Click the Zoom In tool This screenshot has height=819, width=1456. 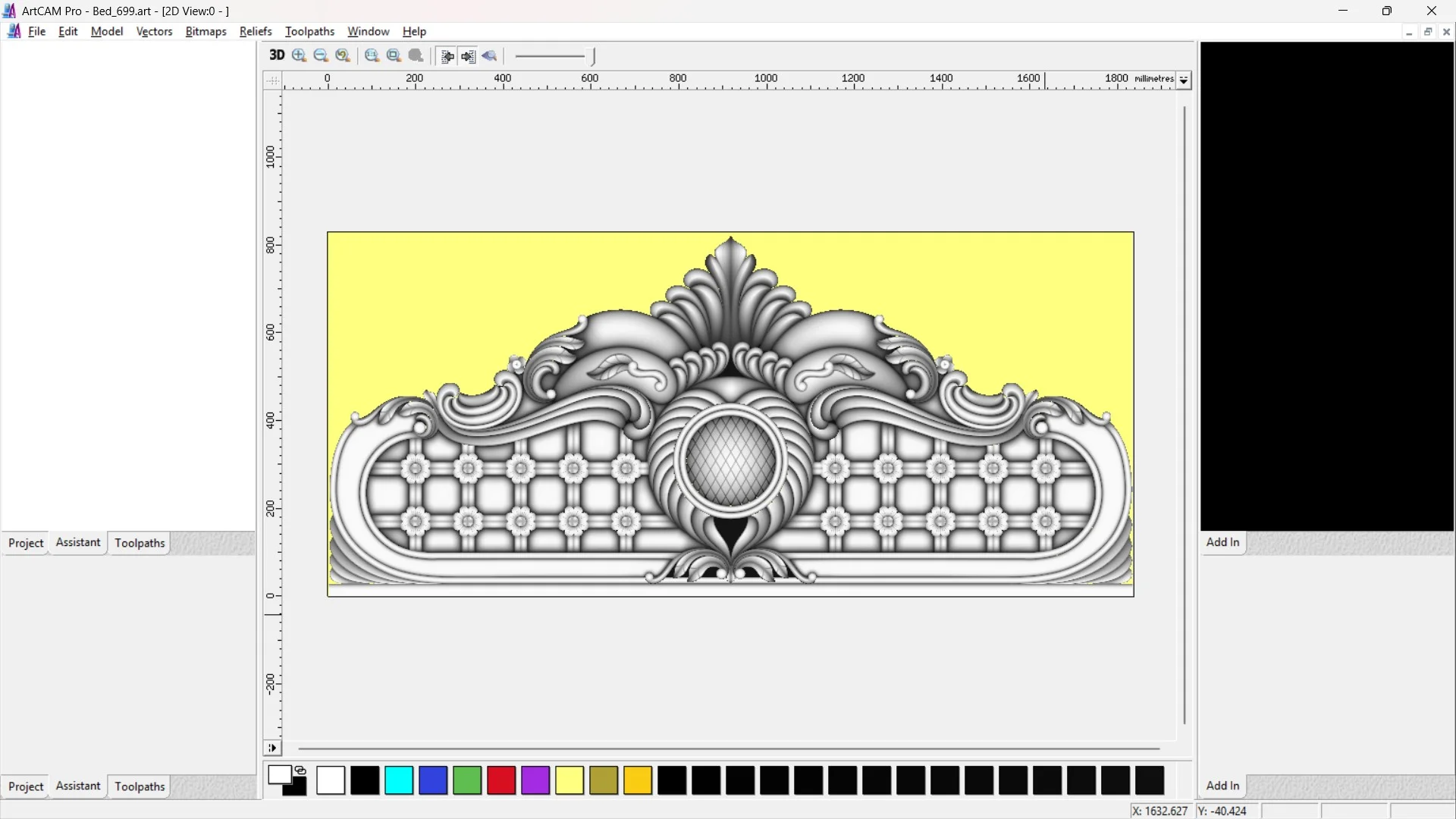(299, 55)
